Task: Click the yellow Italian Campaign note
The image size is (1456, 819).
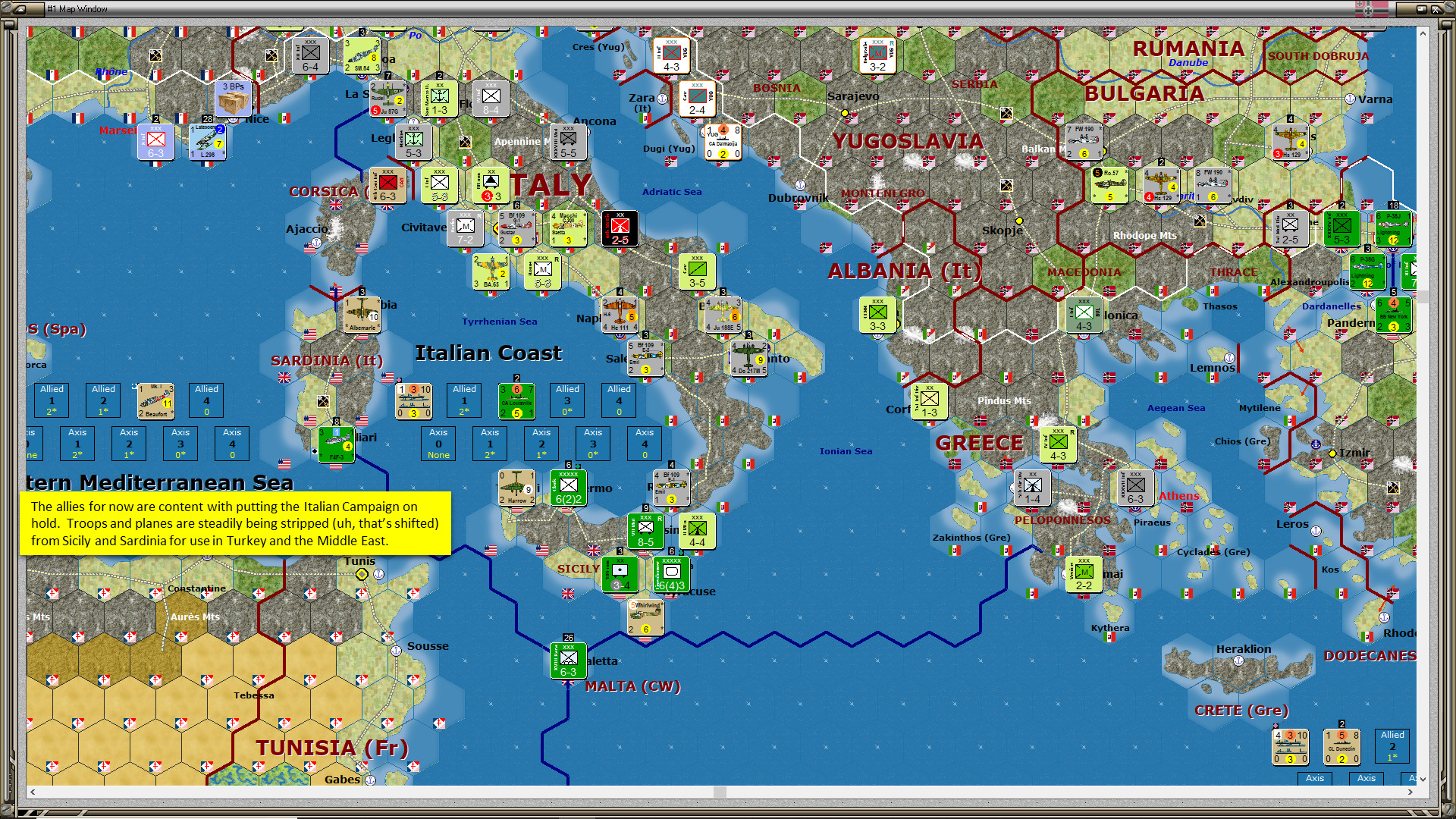Action: click(235, 523)
